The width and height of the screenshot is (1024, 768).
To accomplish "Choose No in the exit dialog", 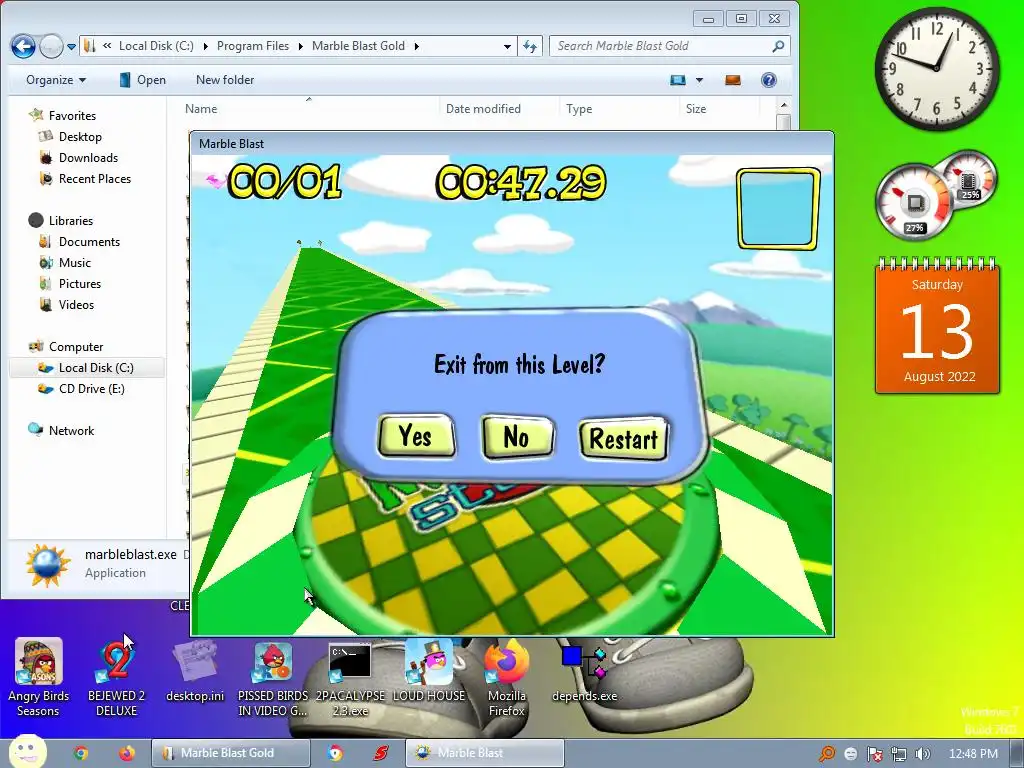I will pos(517,436).
